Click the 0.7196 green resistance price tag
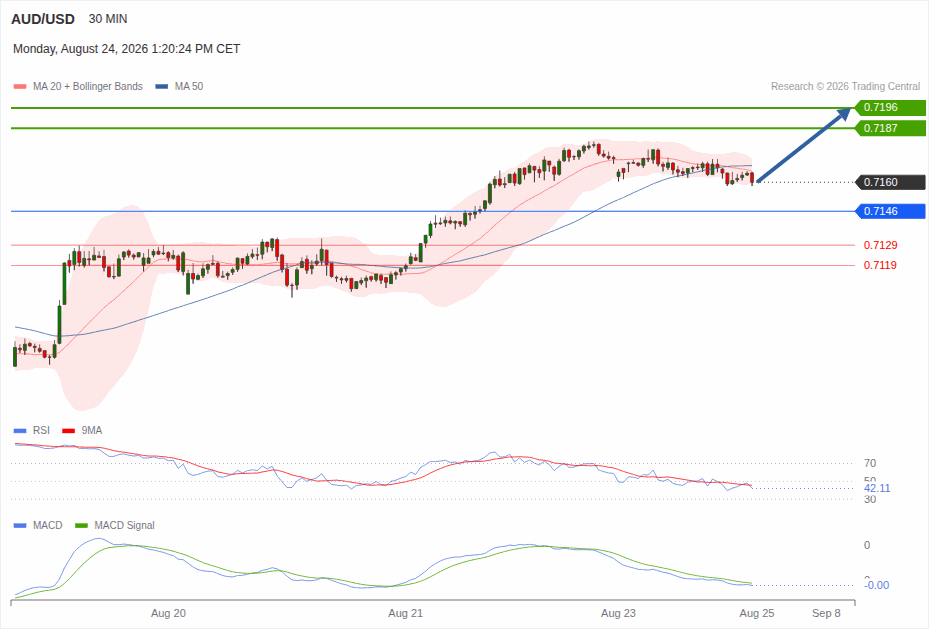 890,107
